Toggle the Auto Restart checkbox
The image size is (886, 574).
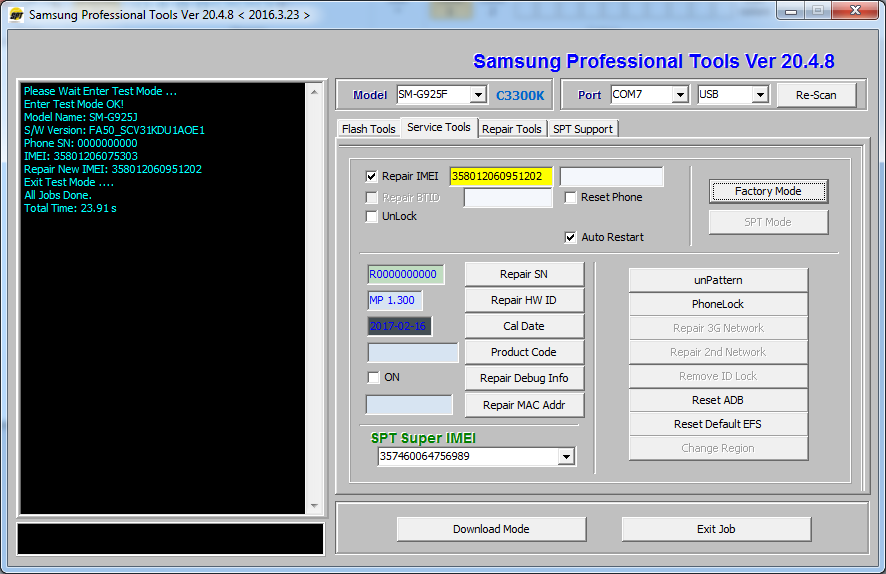pyautogui.click(x=571, y=237)
